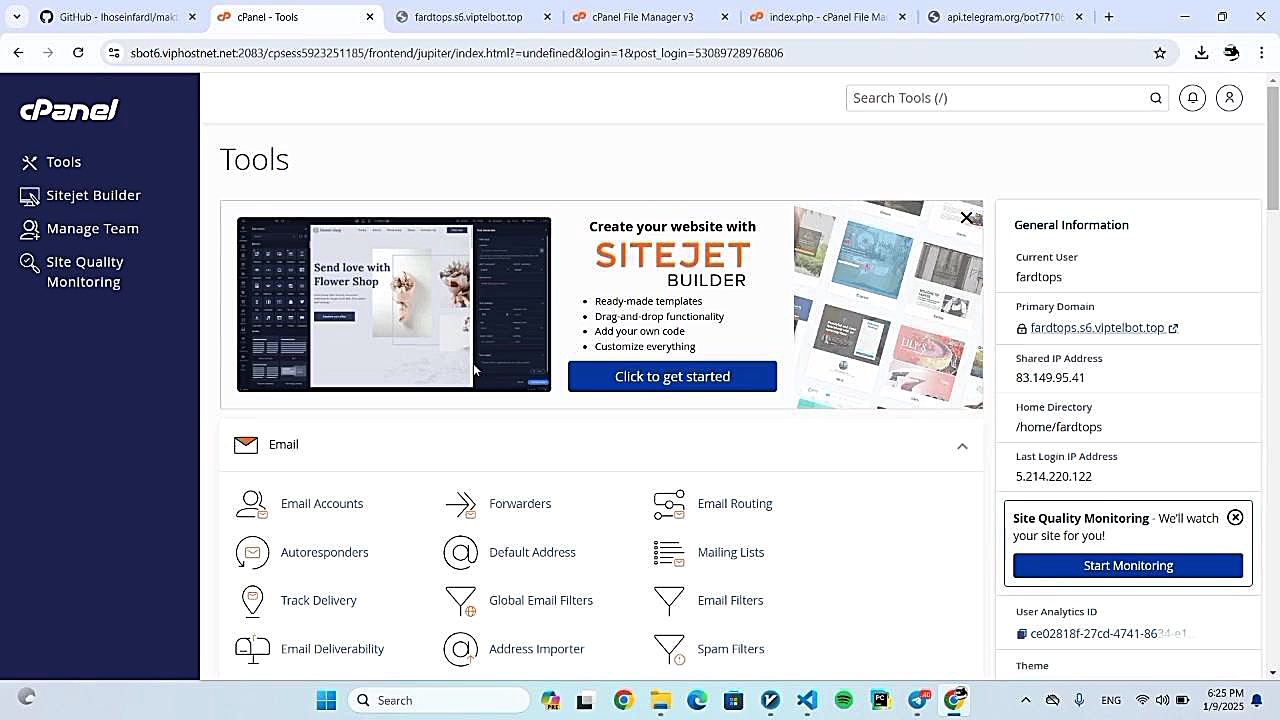1280x720 pixels.
Task: Open PyCharm from the taskbar
Action: (x=881, y=700)
